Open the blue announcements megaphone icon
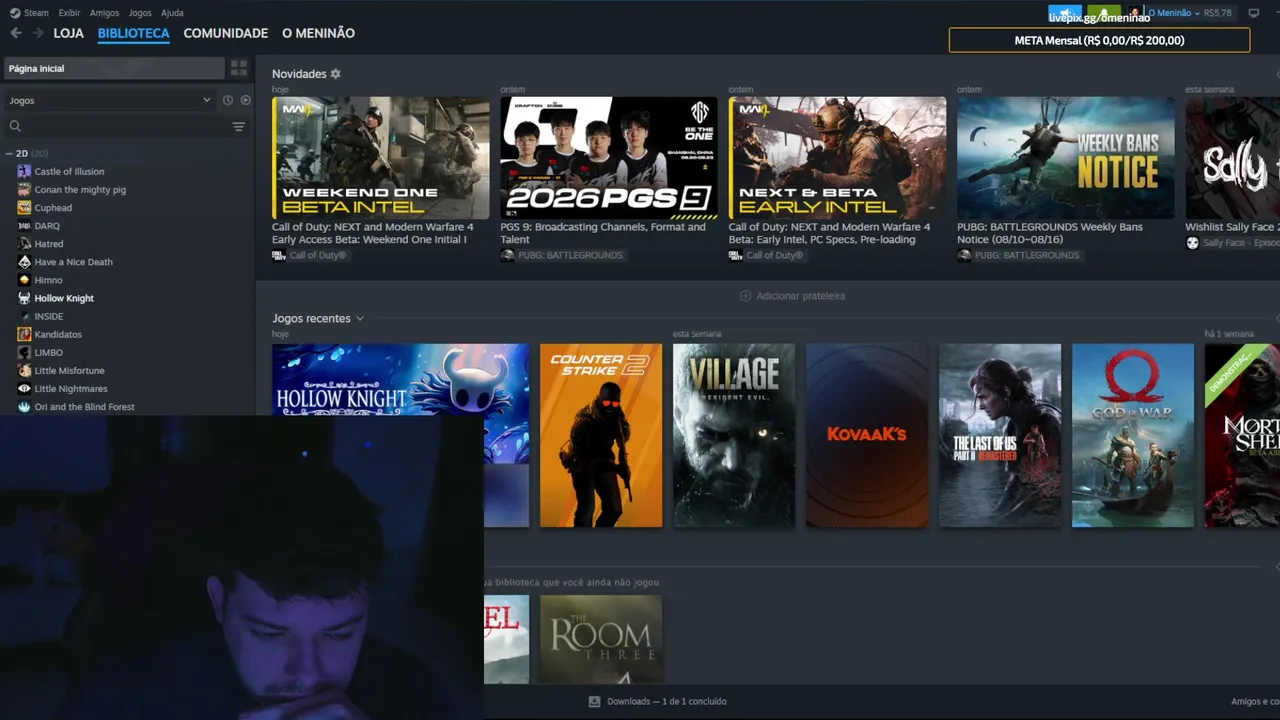The image size is (1280, 720). [1065, 13]
